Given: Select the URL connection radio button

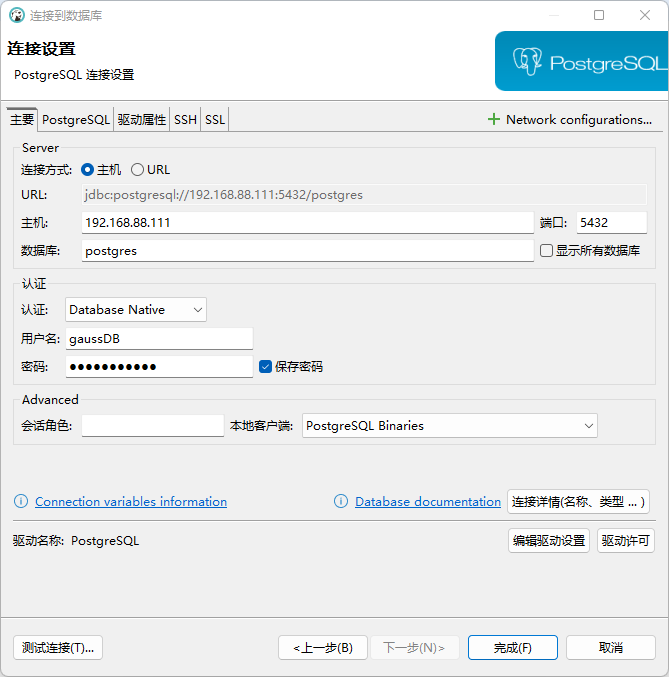Looking at the screenshot, I should point(138,170).
